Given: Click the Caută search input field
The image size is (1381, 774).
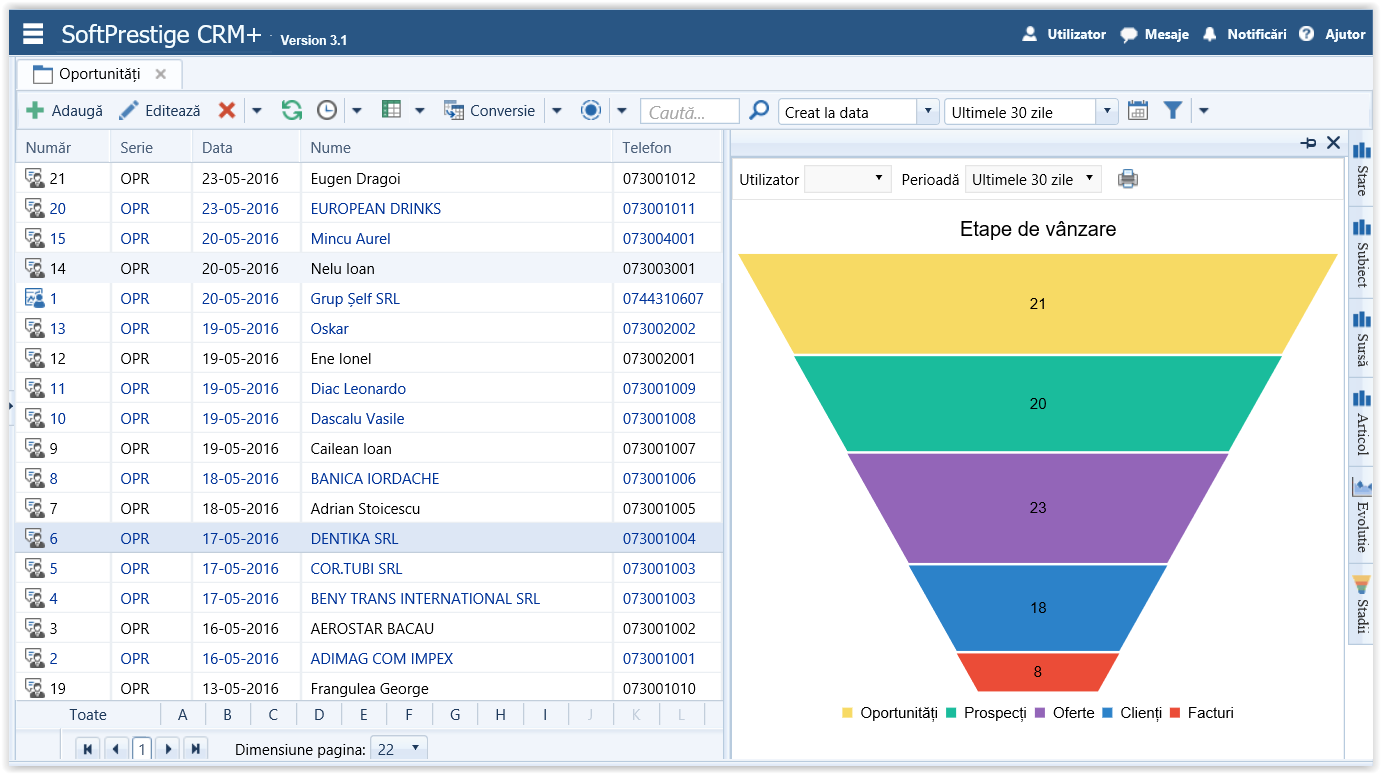Looking at the screenshot, I should tap(689, 112).
